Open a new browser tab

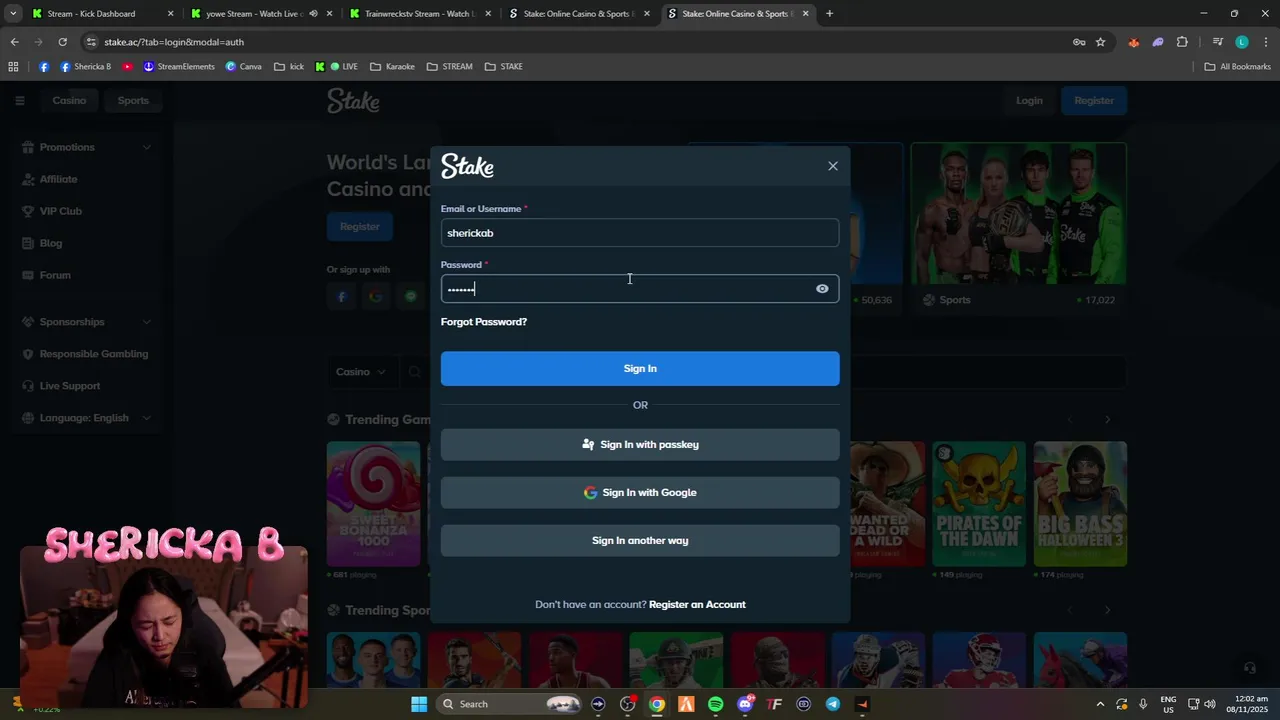(x=829, y=14)
